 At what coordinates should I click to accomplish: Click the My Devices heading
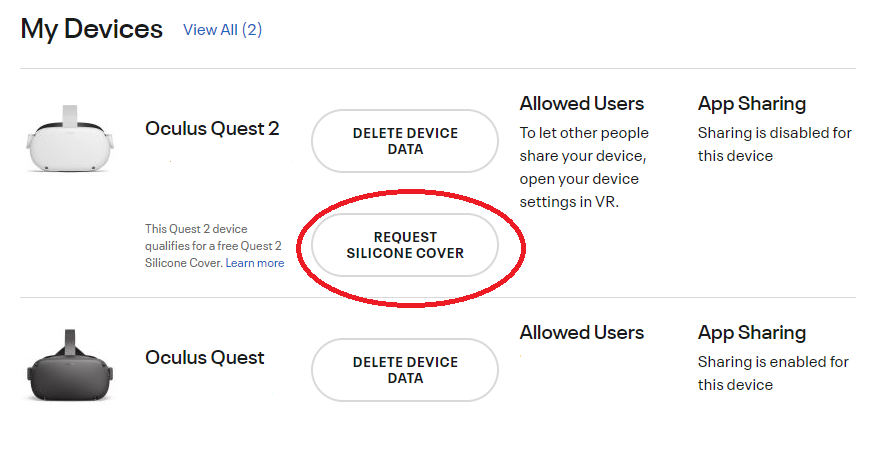coord(91,29)
